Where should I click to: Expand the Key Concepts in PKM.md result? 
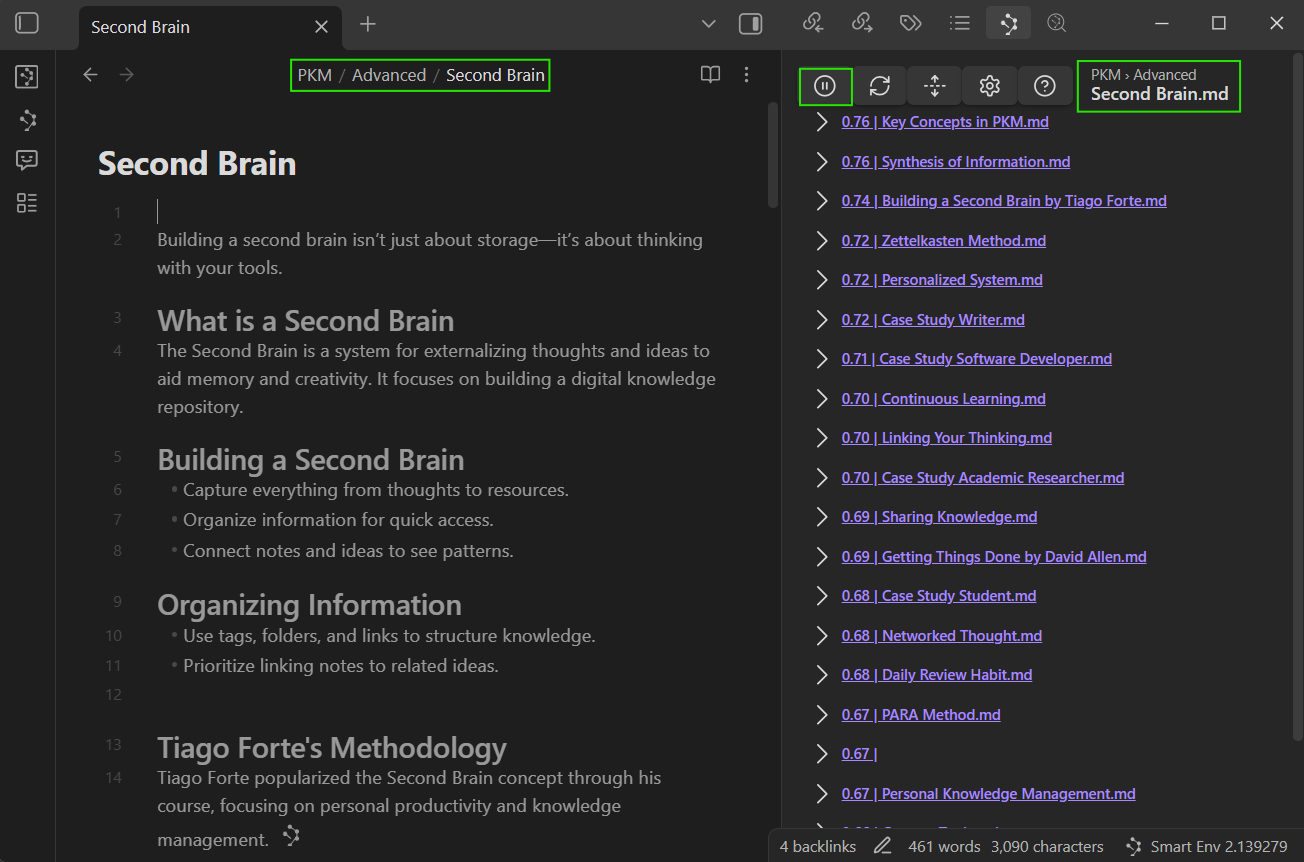(x=822, y=122)
